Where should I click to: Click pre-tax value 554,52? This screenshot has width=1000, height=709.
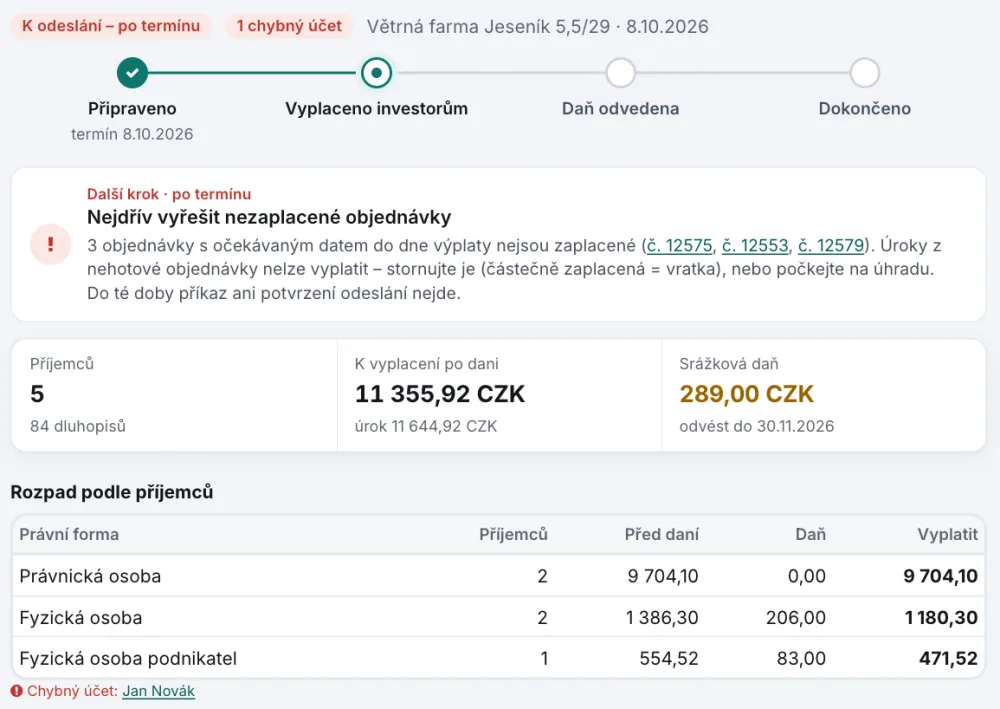pyautogui.click(x=669, y=659)
